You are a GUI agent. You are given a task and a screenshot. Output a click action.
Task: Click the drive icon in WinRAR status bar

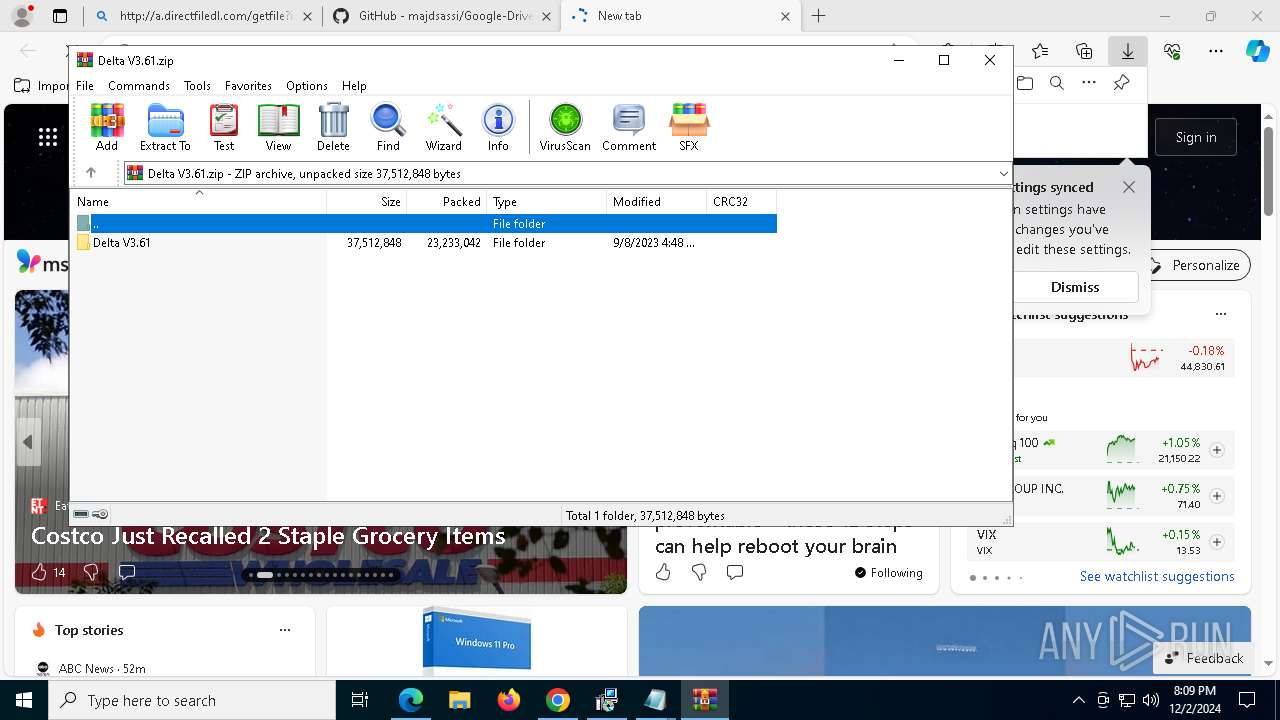tap(82, 514)
